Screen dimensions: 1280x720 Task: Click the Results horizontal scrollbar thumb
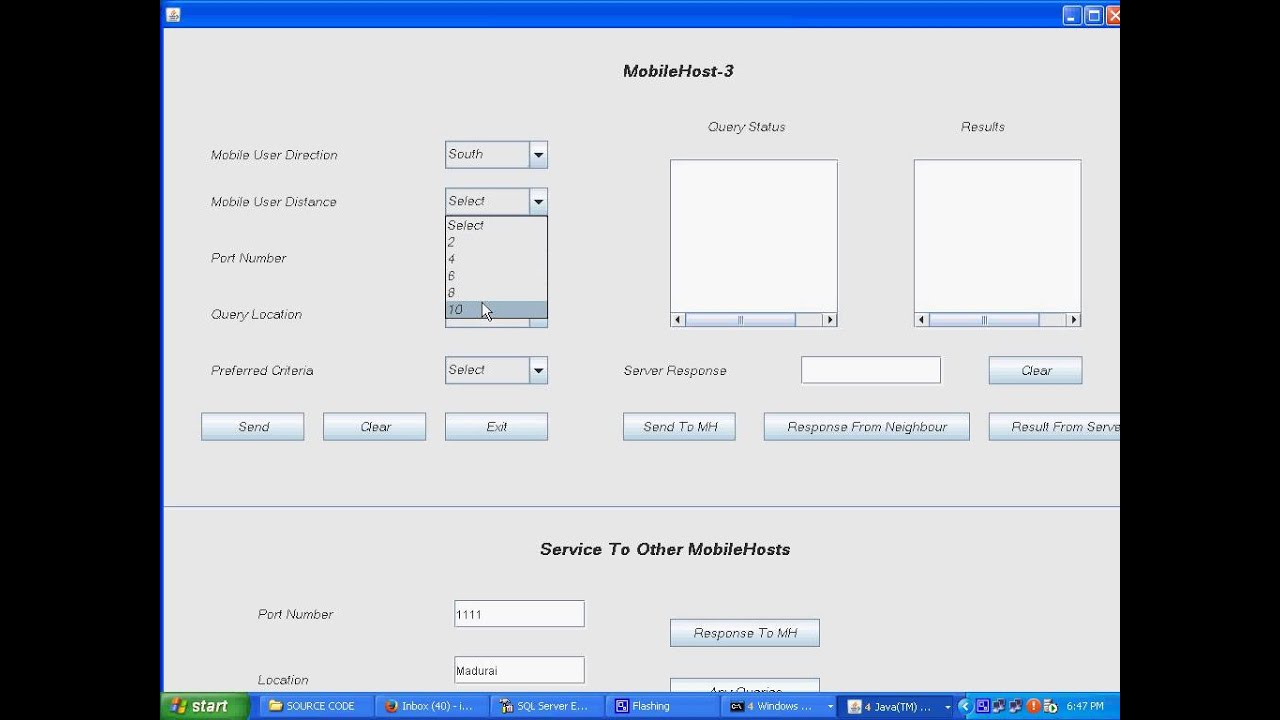984,320
